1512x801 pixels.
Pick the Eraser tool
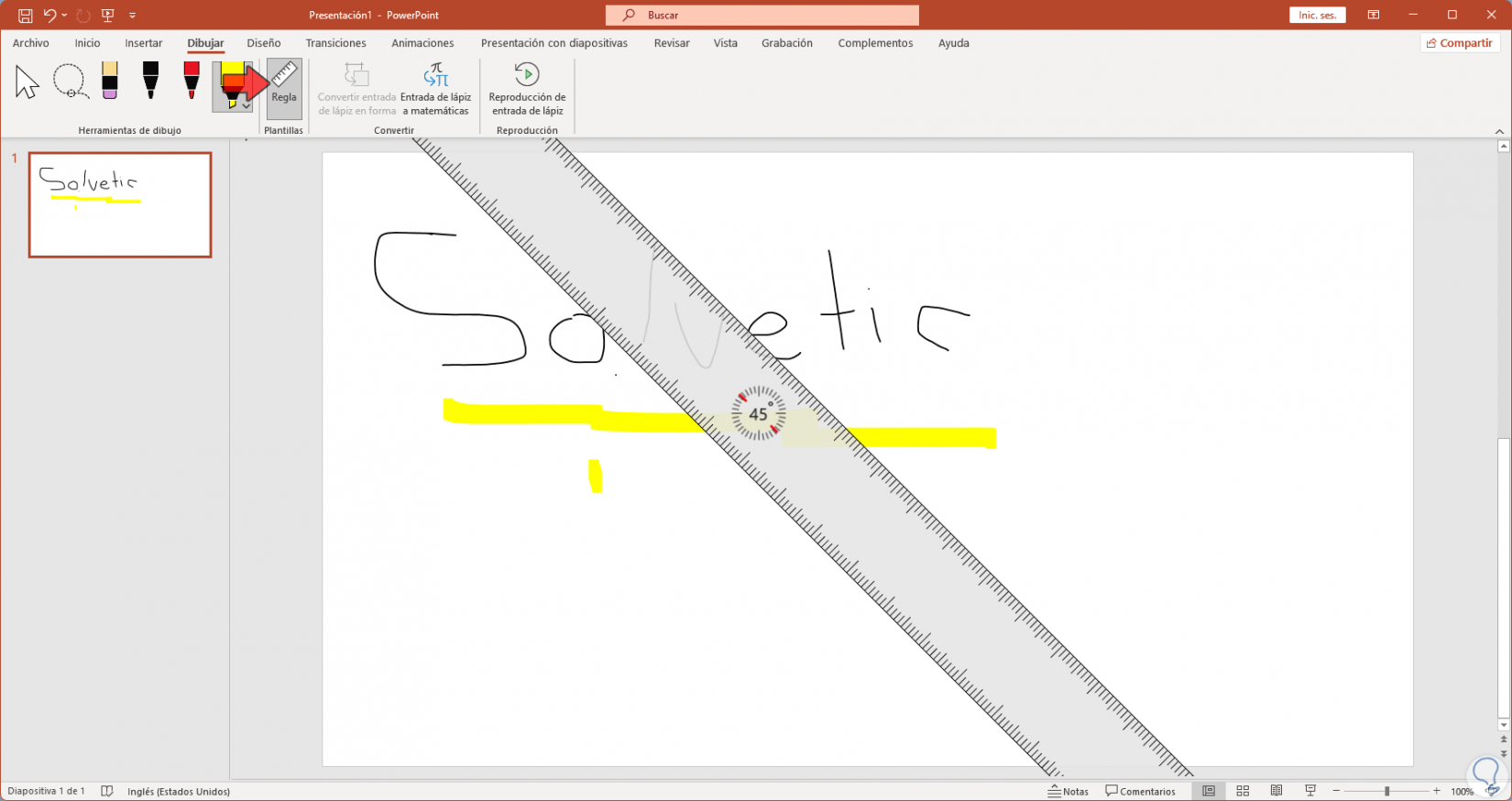tap(110, 81)
